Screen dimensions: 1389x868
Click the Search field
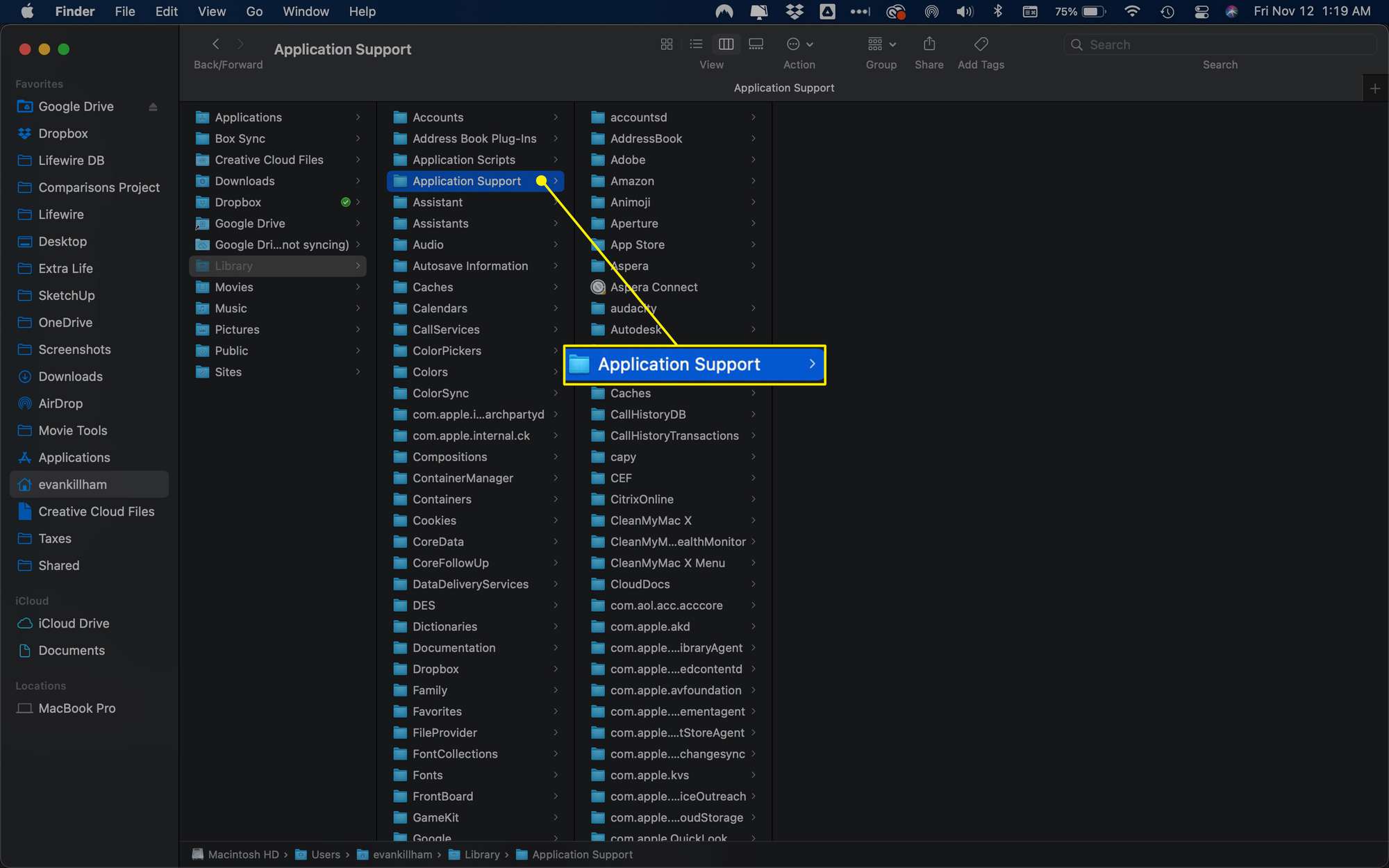click(x=1220, y=44)
